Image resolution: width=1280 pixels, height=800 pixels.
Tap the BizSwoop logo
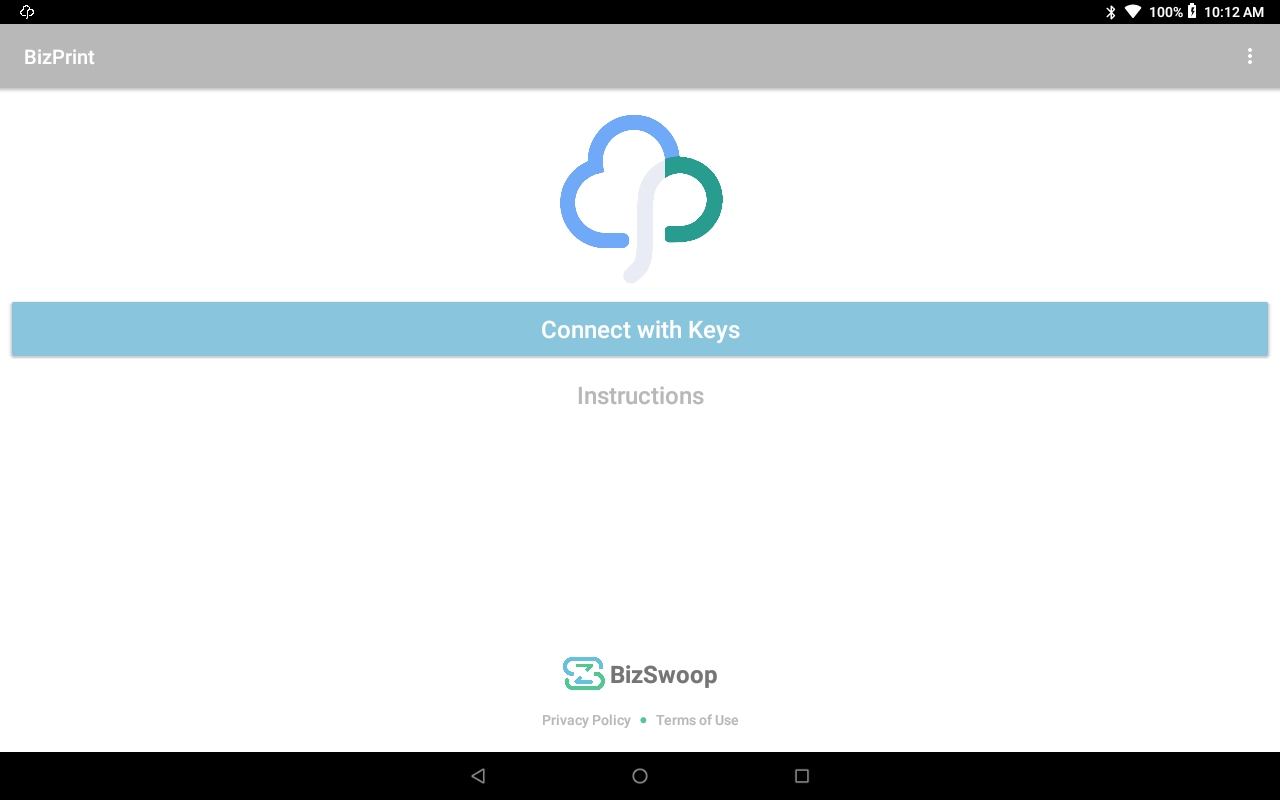640,674
